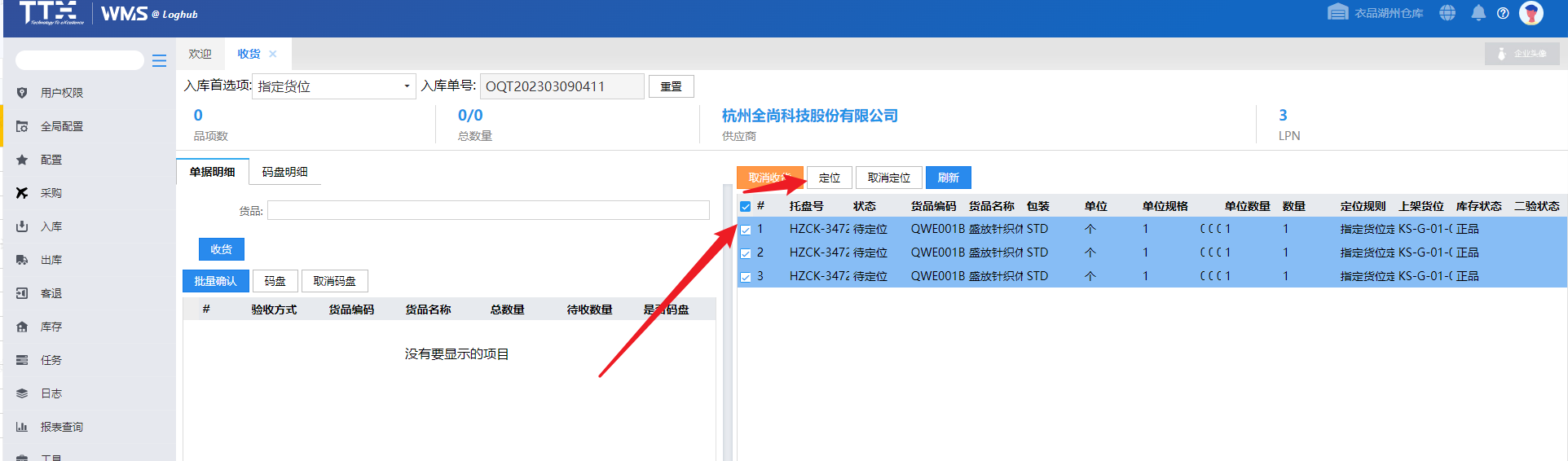The height and width of the screenshot is (461, 1568).
Task: Click the blue 刷新 button
Action: 948,178
